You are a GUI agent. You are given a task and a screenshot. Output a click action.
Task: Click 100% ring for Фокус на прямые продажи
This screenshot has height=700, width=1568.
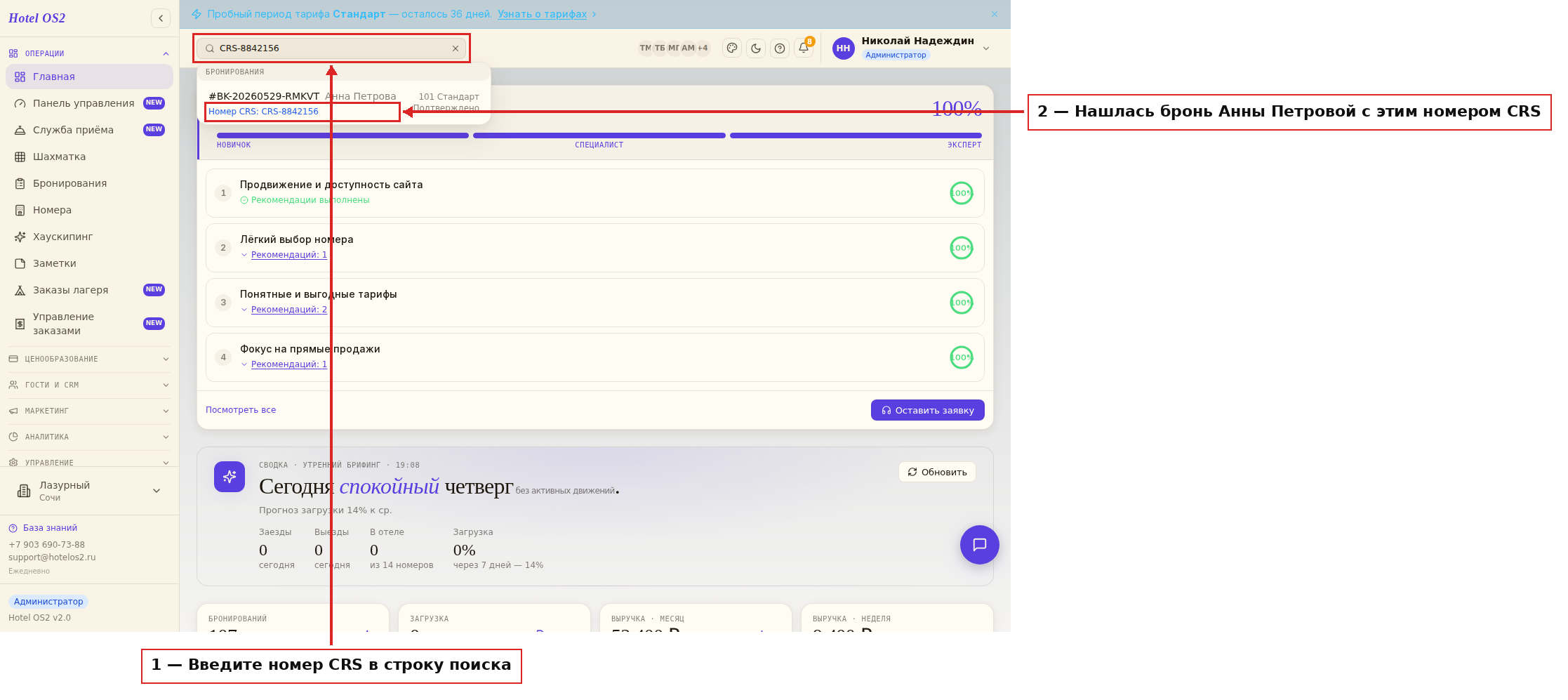(x=962, y=357)
